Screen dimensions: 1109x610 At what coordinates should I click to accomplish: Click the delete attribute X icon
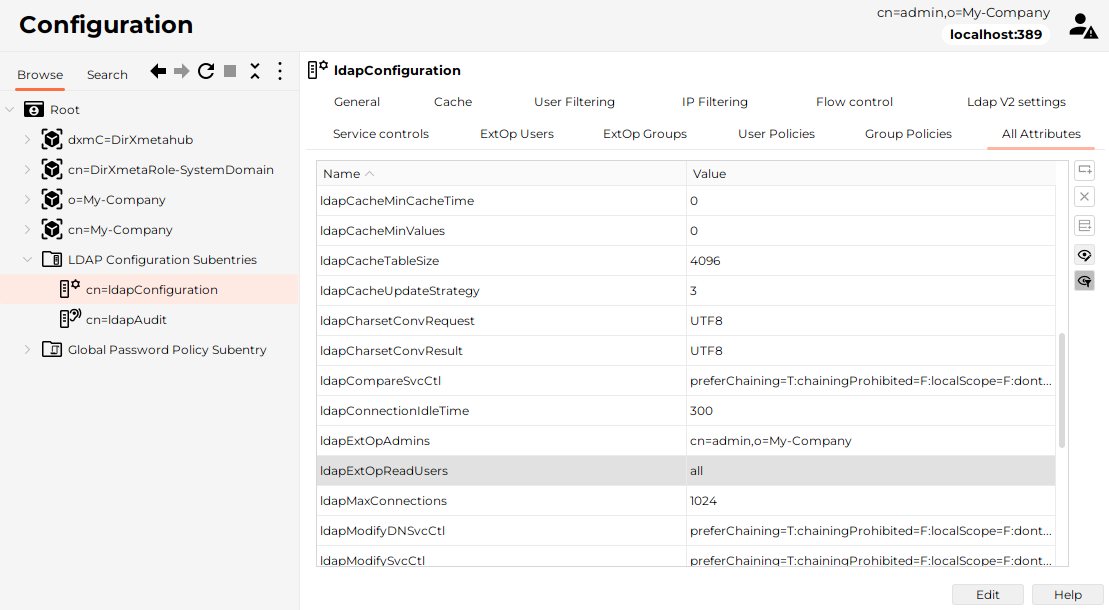tap(1084, 197)
